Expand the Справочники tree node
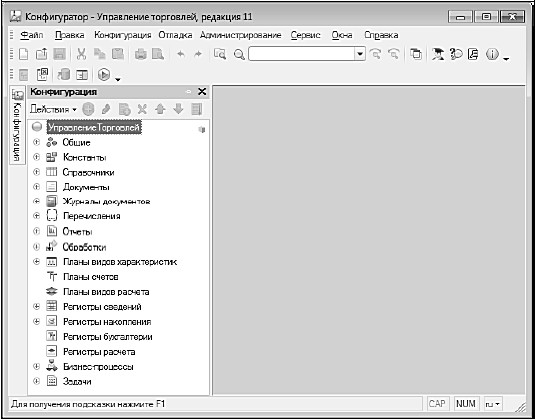This screenshot has height=420, width=536. point(36,172)
